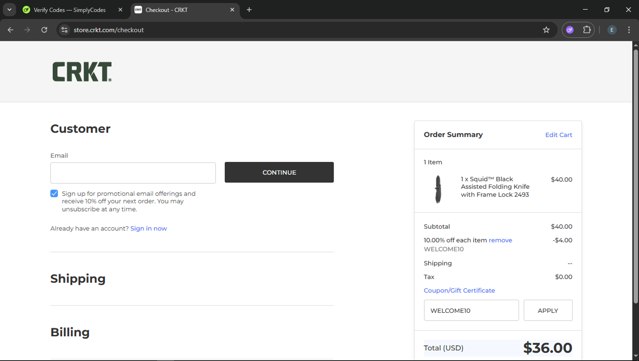The height and width of the screenshot is (361, 639).
Task: Click the APPLY coupon button
Action: click(548, 310)
